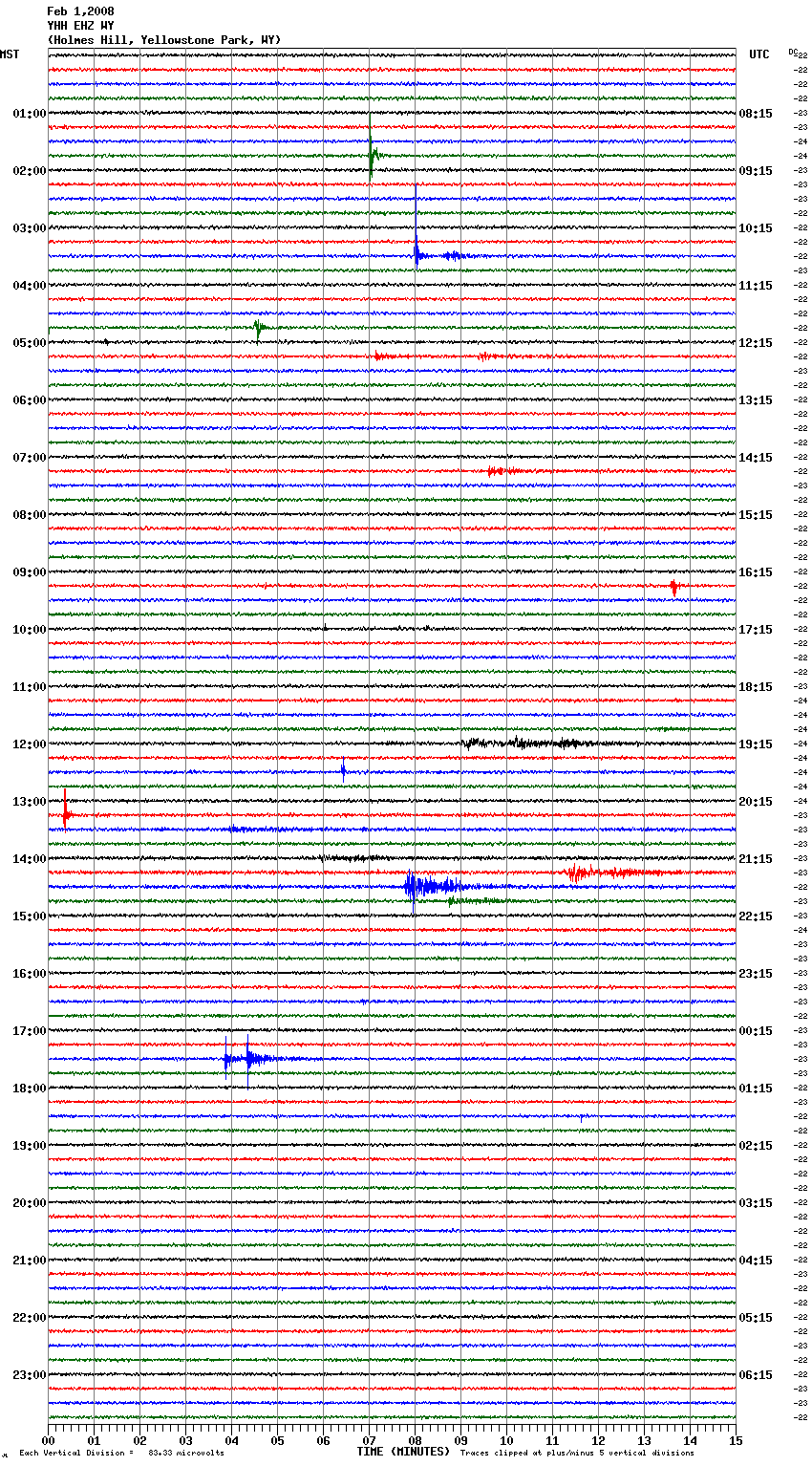Click the Feb 1,2008 date header
The image size is (812, 1466).
click(x=80, y=11)
